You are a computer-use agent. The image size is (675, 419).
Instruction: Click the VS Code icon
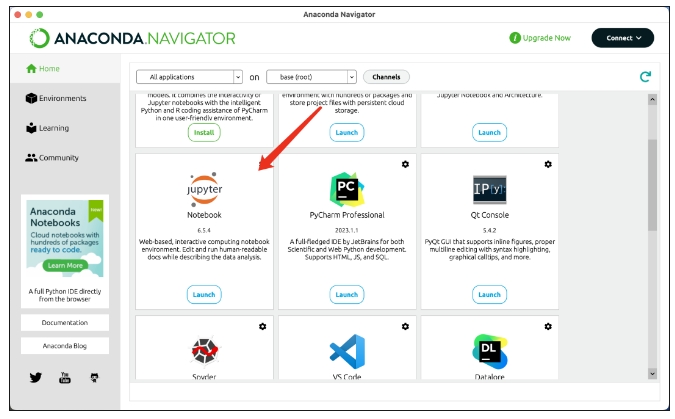click(346, 350)
